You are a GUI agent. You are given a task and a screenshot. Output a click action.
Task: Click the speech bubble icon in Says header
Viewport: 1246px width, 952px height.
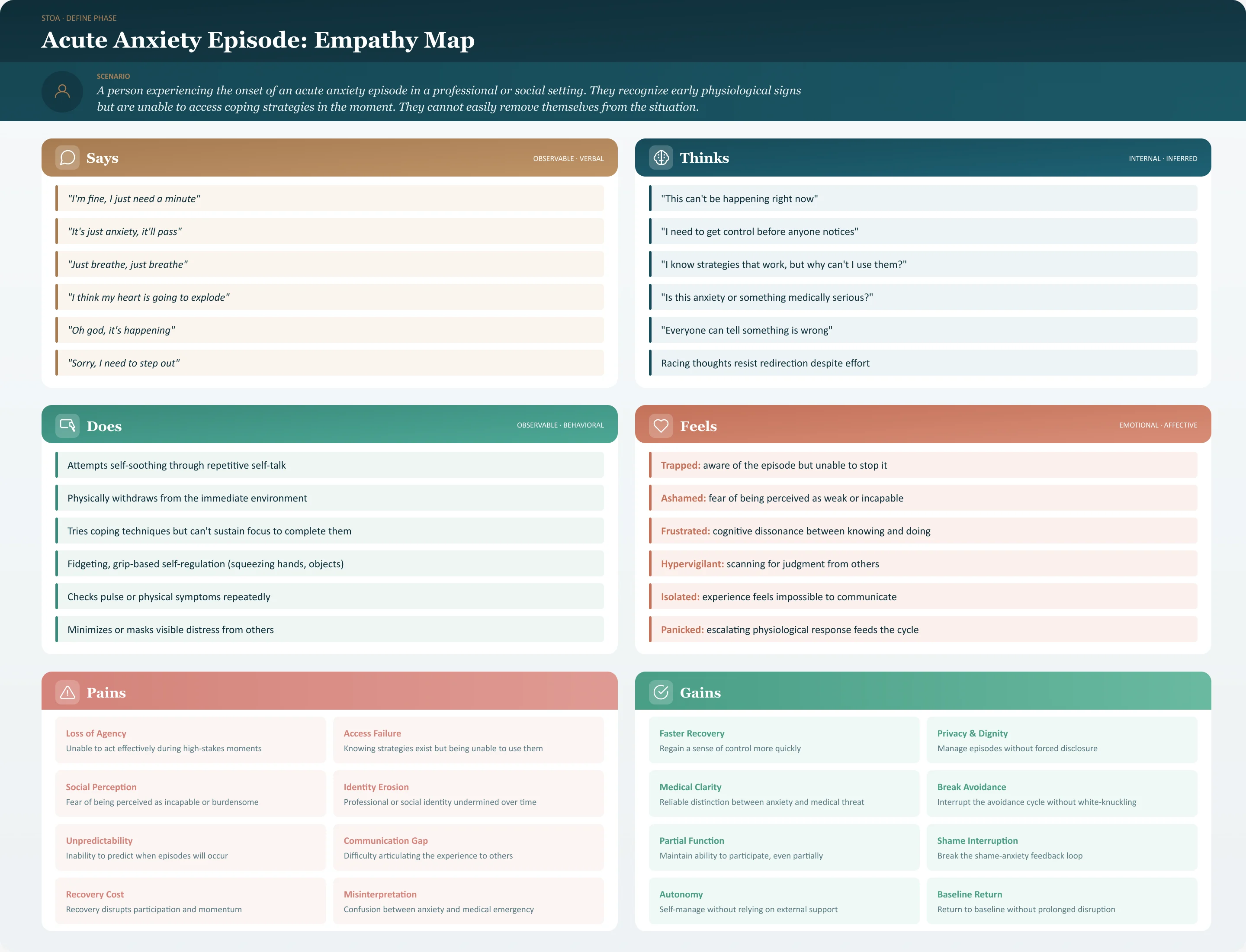point(67,158)
